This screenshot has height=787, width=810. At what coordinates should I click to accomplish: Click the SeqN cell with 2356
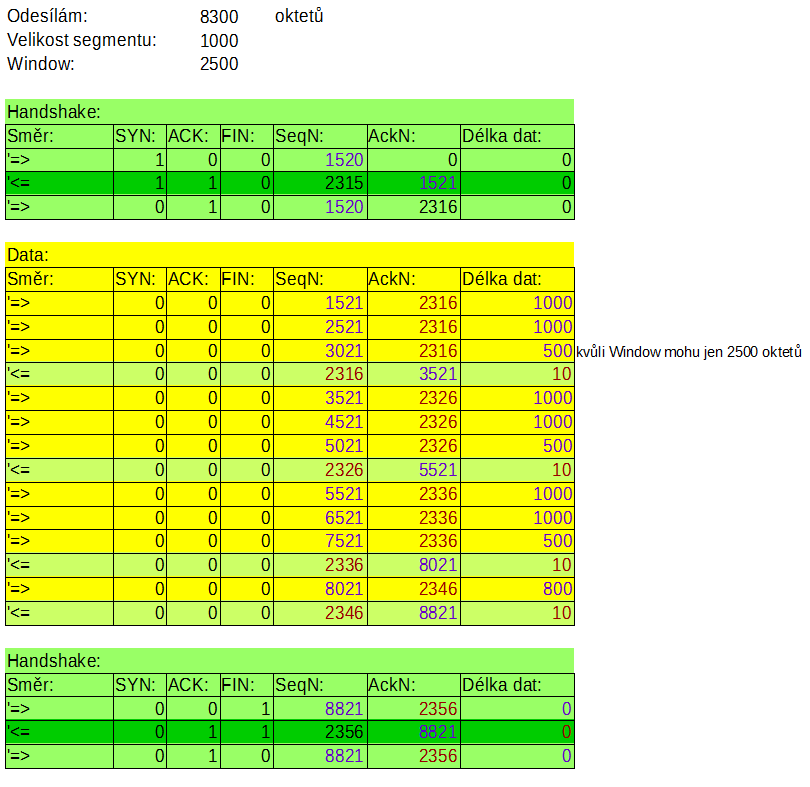[x=320, y=733]
